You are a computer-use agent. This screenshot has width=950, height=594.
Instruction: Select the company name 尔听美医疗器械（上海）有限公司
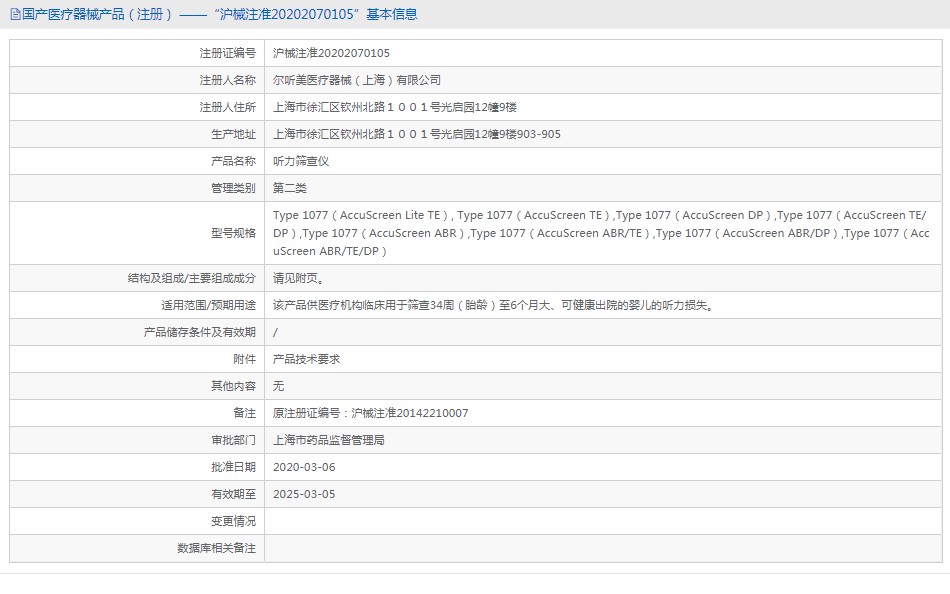point(357,80)
